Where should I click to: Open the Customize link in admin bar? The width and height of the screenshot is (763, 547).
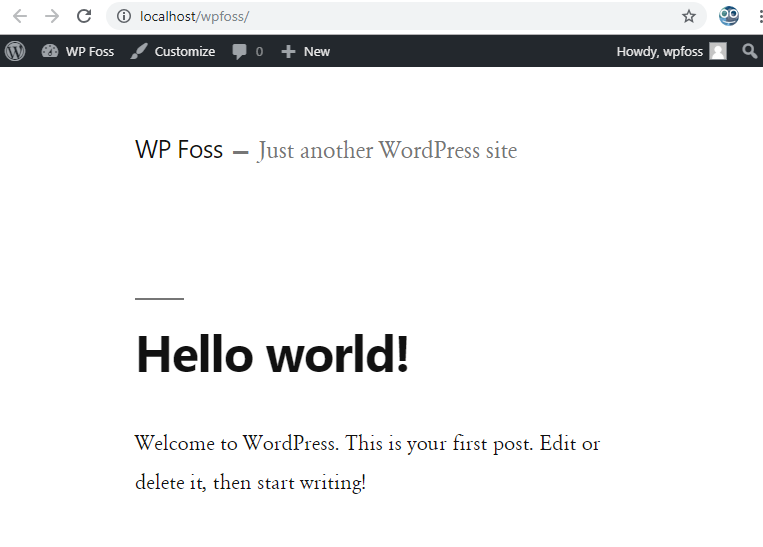(184, 51)
